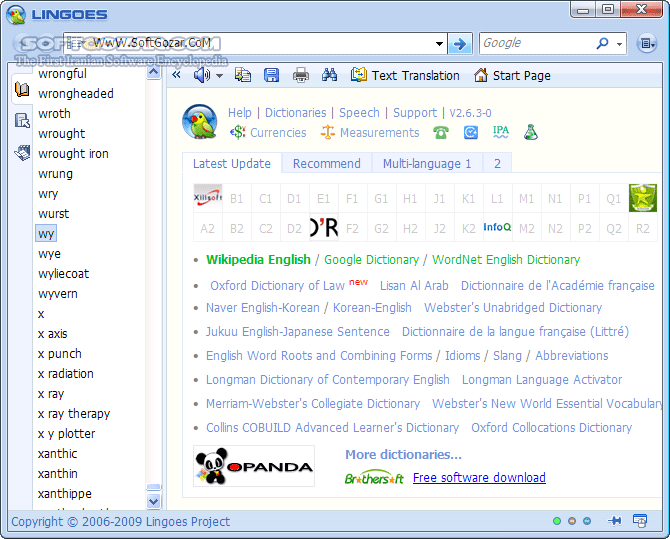This screenshot has height=539, width=670.
Task: Switch to tab 2
Action: click(497, 164)
